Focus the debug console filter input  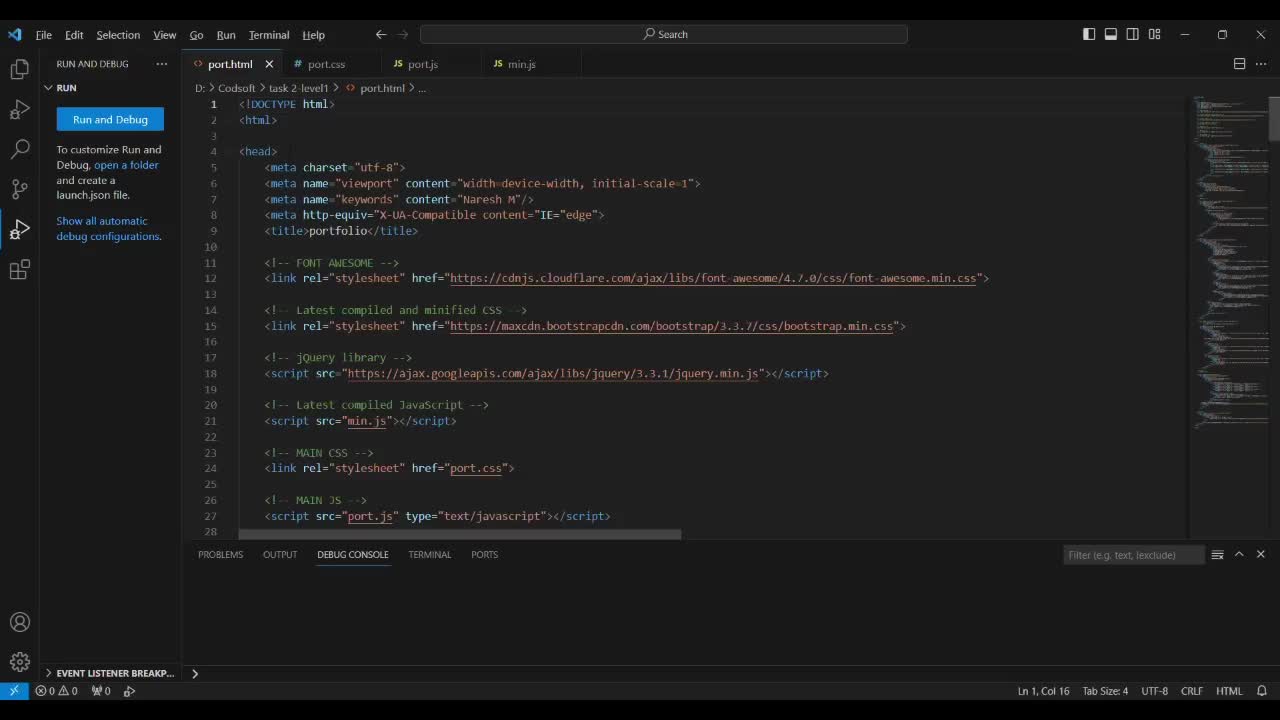[x=1132, y=555]
